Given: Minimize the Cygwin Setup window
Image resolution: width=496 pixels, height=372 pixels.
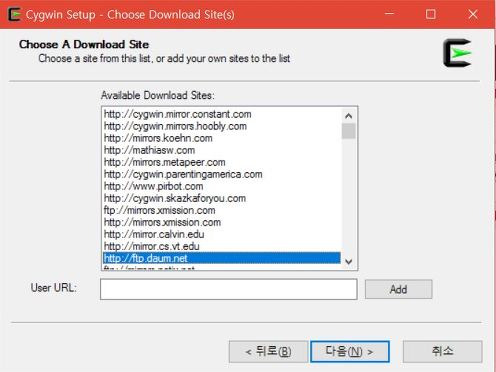Looking at the screenshot, I should [389, 14].
